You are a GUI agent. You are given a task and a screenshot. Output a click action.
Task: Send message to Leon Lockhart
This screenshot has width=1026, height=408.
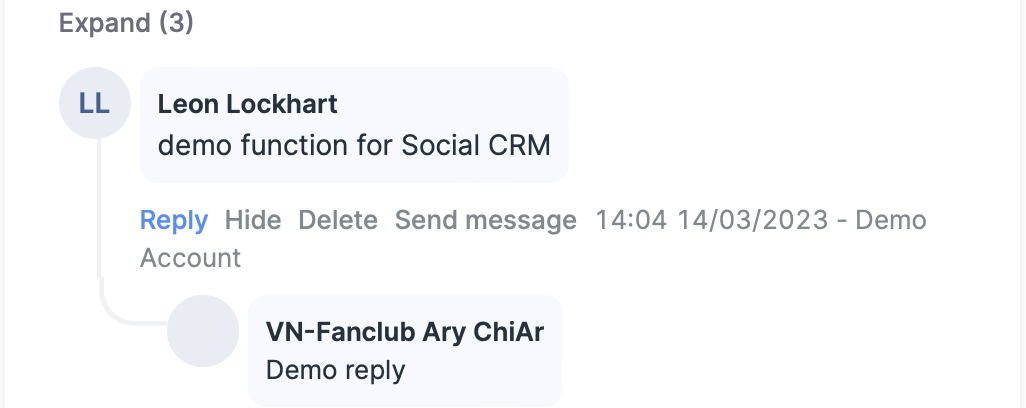(x=485, y=220)
